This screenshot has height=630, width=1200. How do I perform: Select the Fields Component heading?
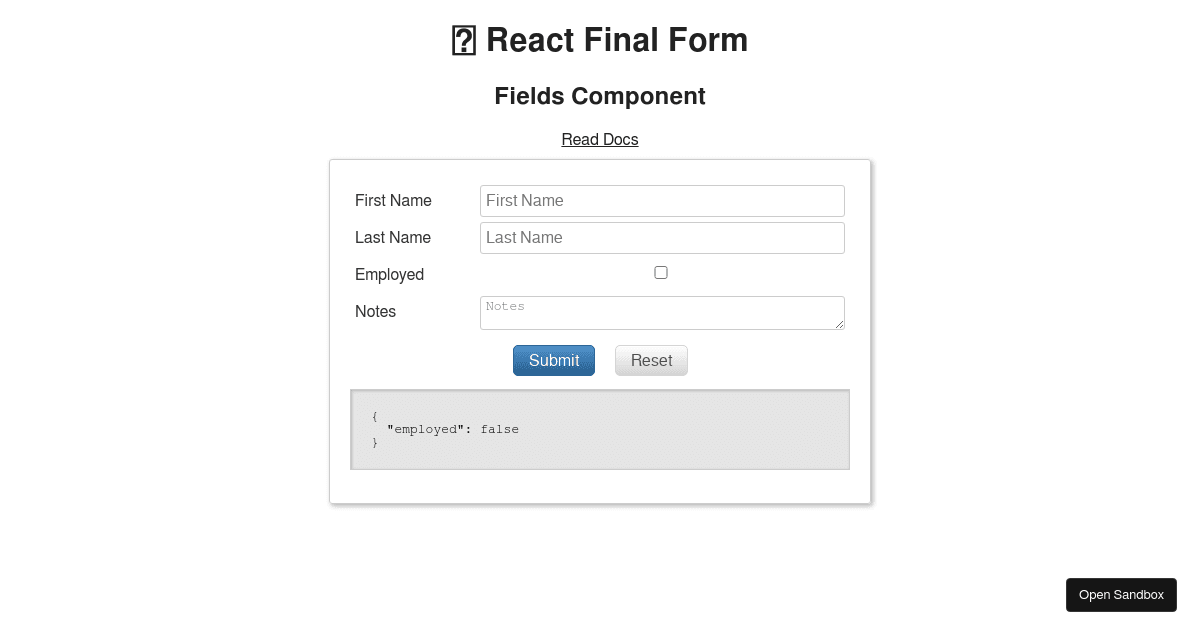(599, 96)
